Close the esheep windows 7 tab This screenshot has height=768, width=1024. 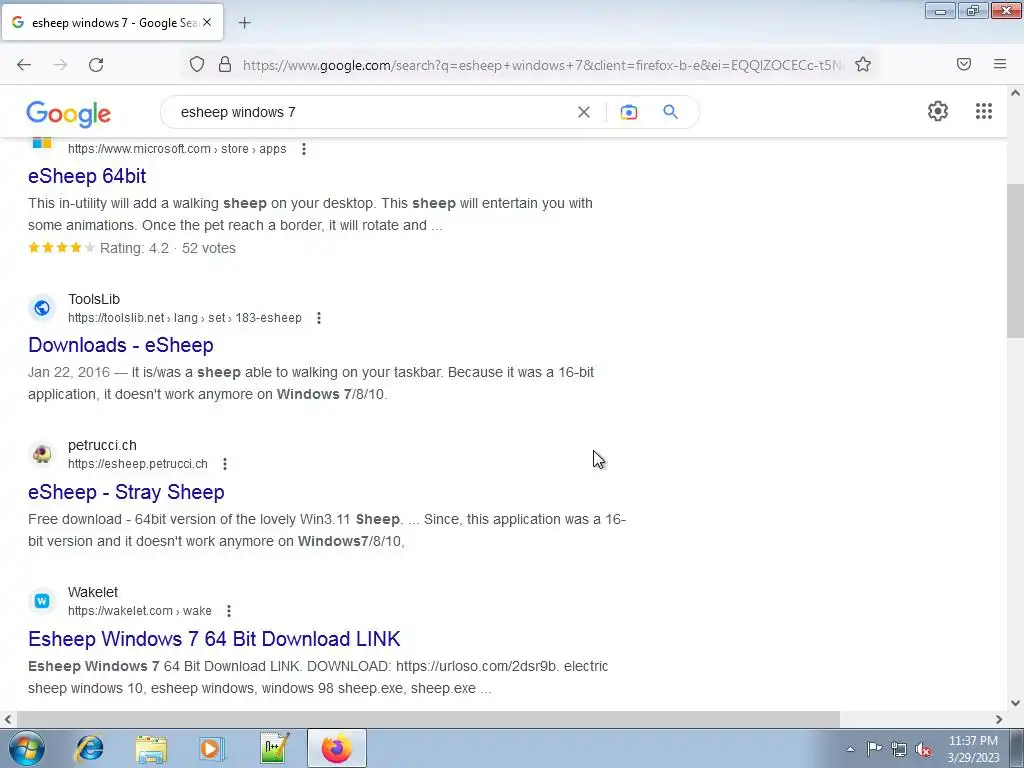pyautogui.click(x=207, y=22)
